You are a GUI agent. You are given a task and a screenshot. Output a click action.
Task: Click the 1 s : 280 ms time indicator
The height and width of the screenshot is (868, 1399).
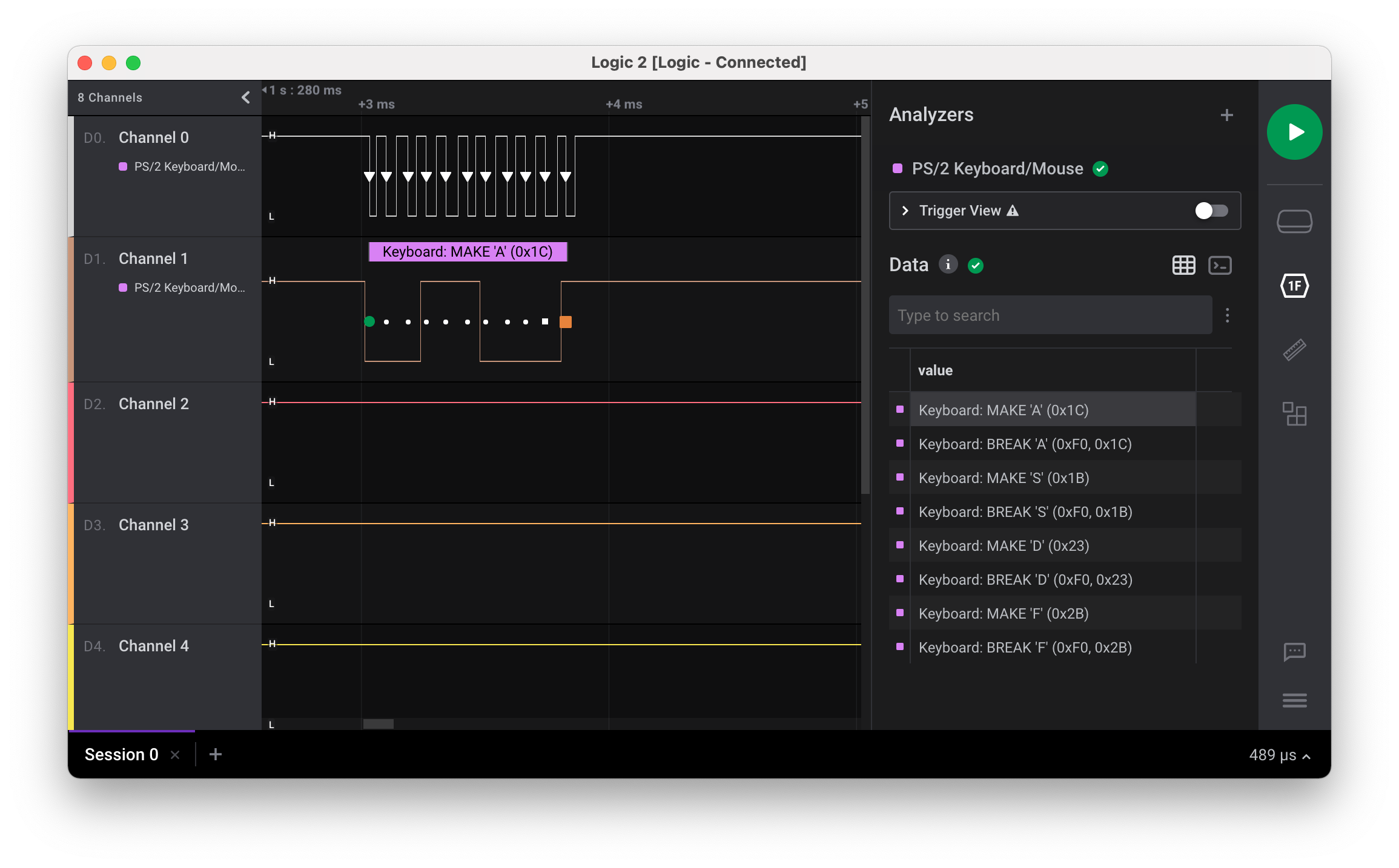pyautogui.click(x=302, y=90)
